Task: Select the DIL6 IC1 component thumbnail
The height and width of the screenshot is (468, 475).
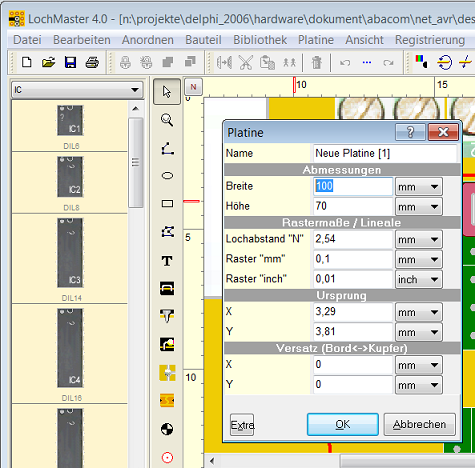Action: 70,120
